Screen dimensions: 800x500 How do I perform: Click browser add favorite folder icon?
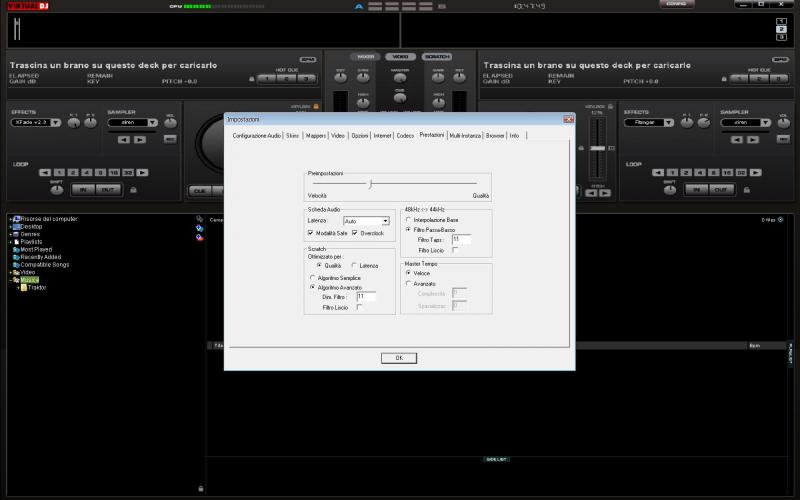(199, 237)
